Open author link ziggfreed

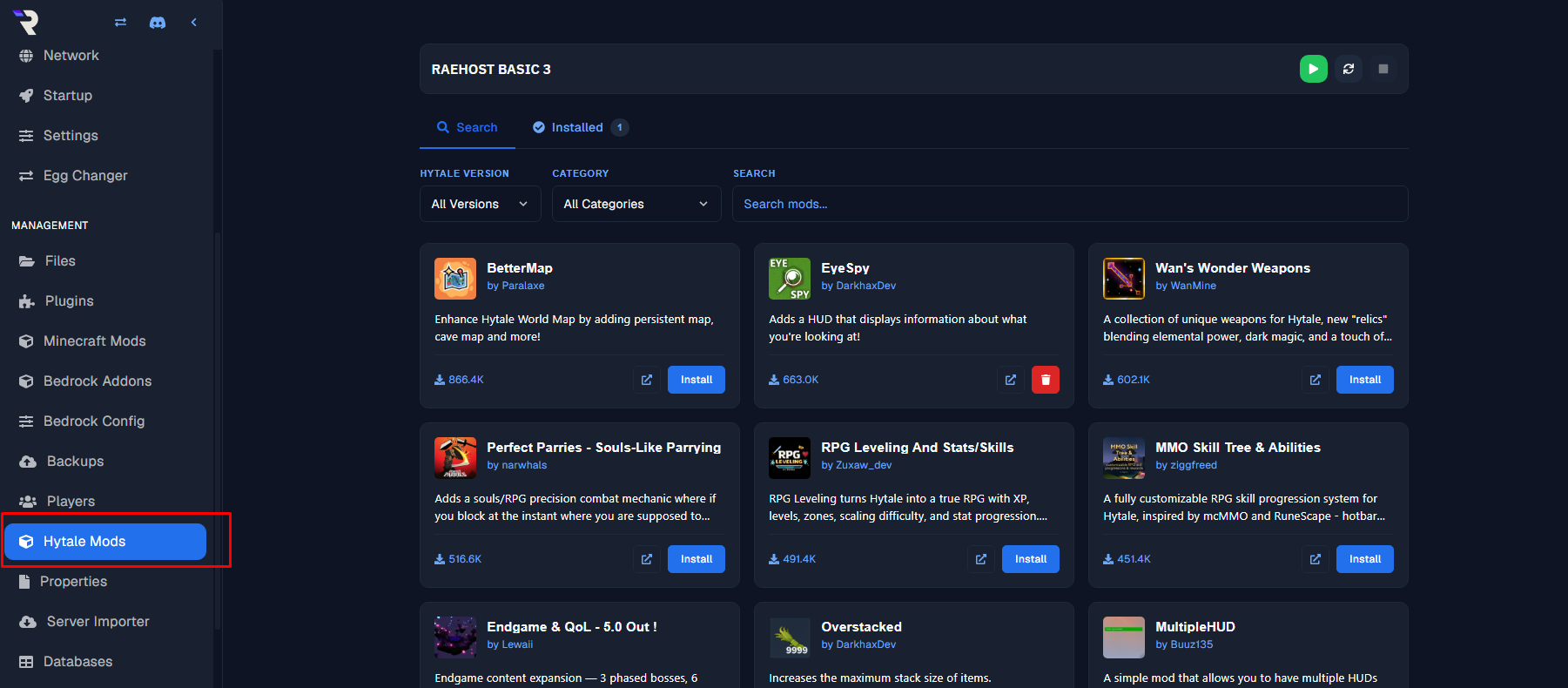1194,465
